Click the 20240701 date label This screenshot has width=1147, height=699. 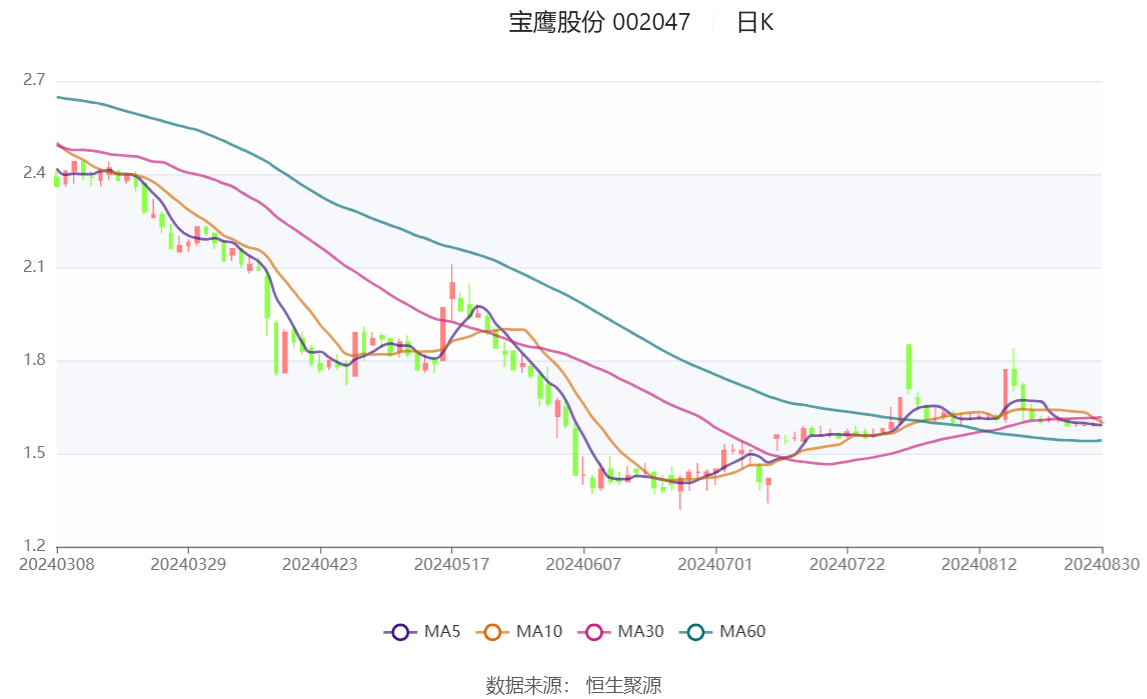[x=715, y=564]
